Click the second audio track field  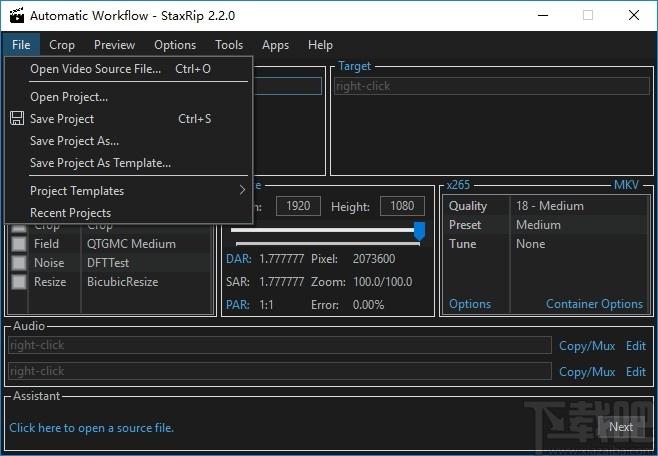click(280, 371)
